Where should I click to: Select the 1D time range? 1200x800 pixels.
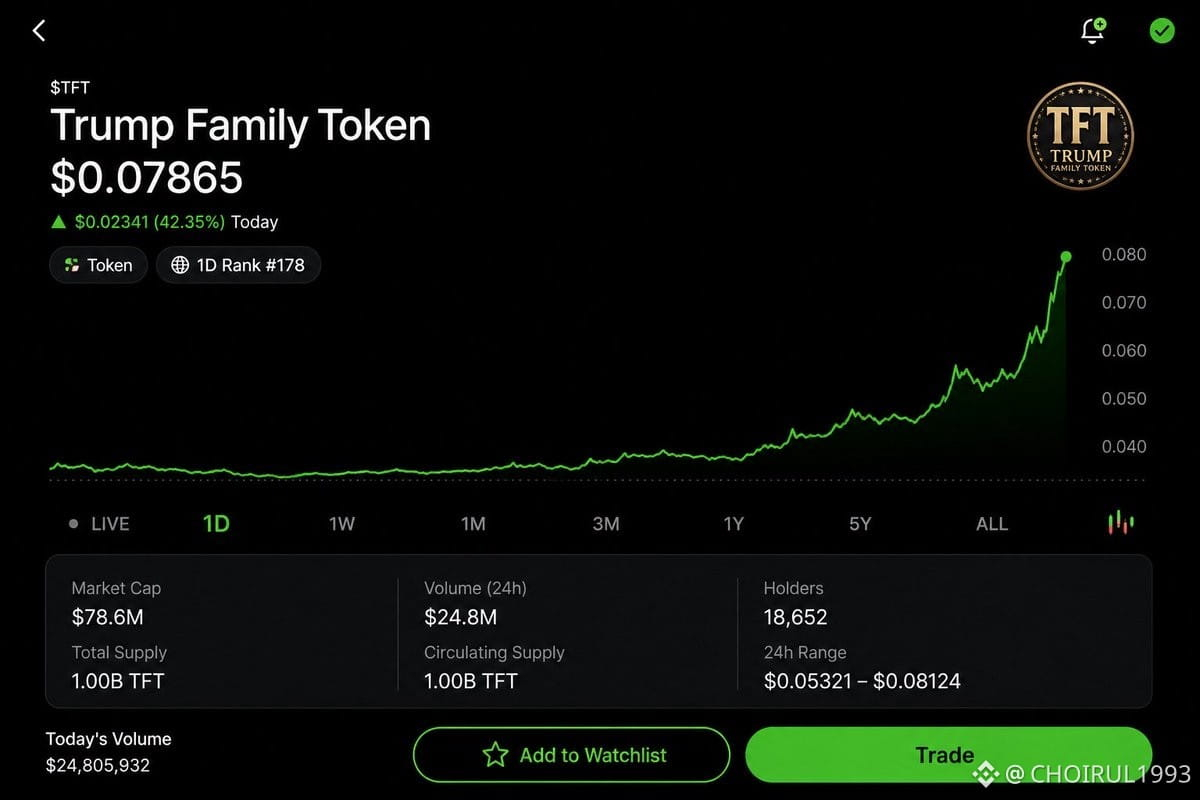(x=216, y=523)
